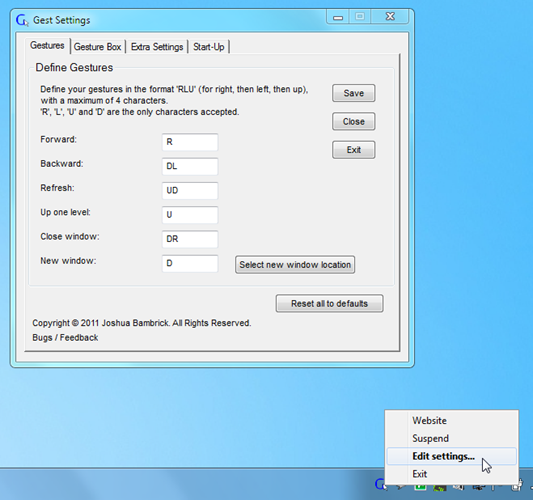This screenshot has height=500, width=533.
Task: Click the Up one level gesture field
Action: pos(190,215)
